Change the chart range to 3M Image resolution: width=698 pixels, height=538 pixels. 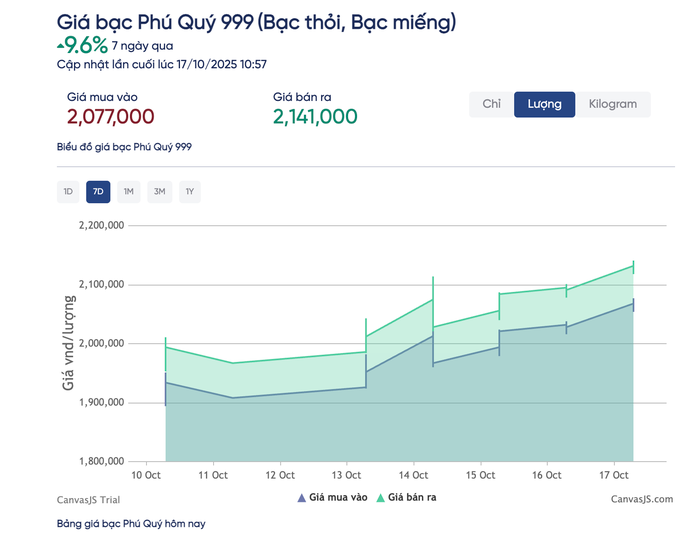pyautogui.click(x=159, y=191)
